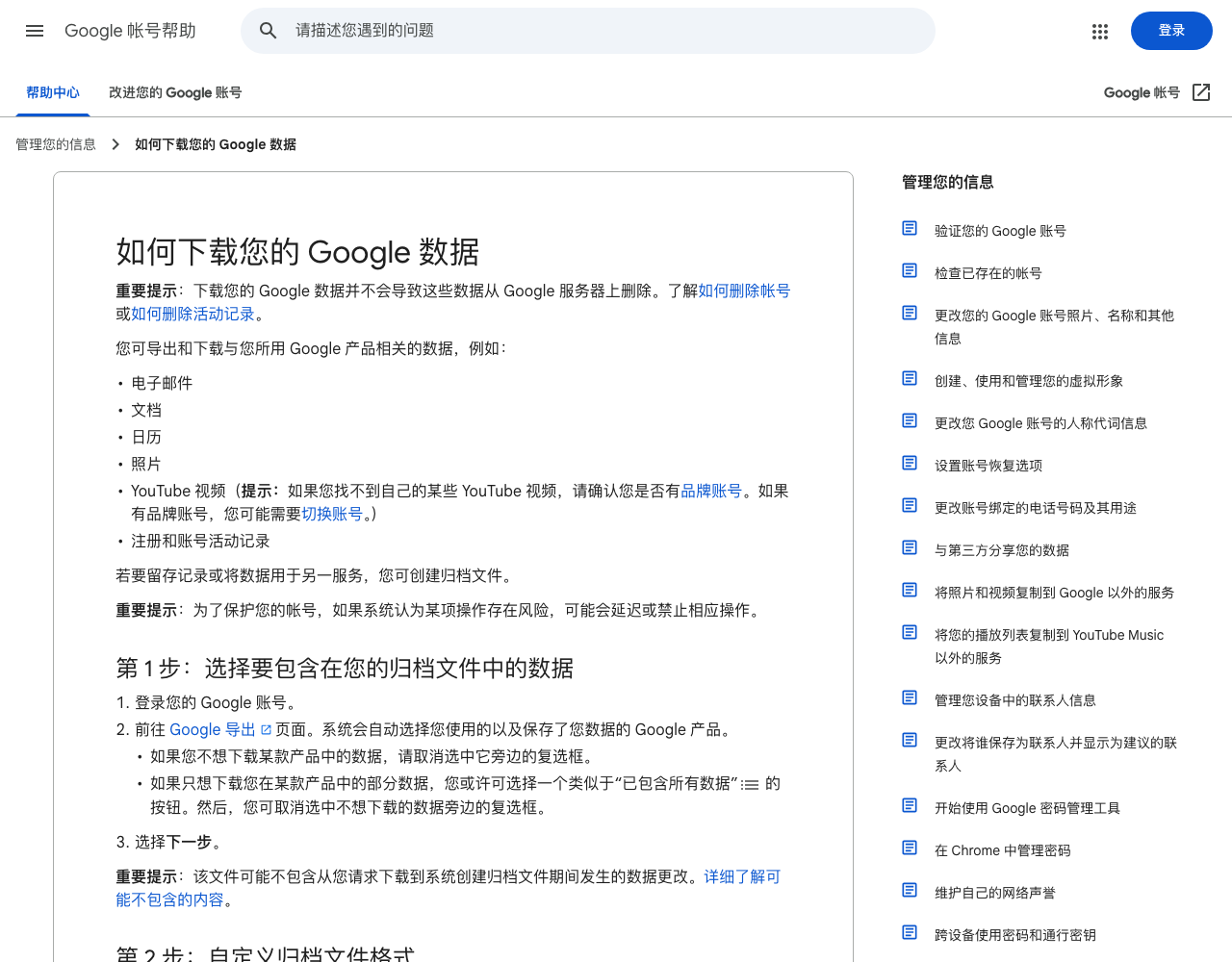Click the article icon beside 验证您的 Google 账号

(910, 228)
